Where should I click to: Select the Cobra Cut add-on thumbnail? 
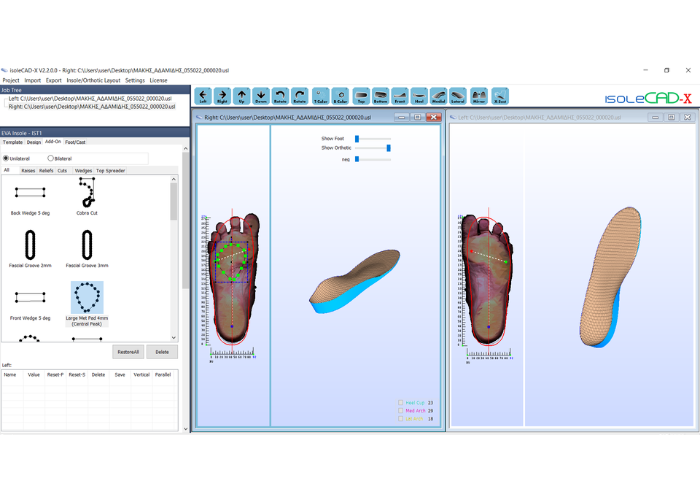pyautogui.click(x=87, y=196)
